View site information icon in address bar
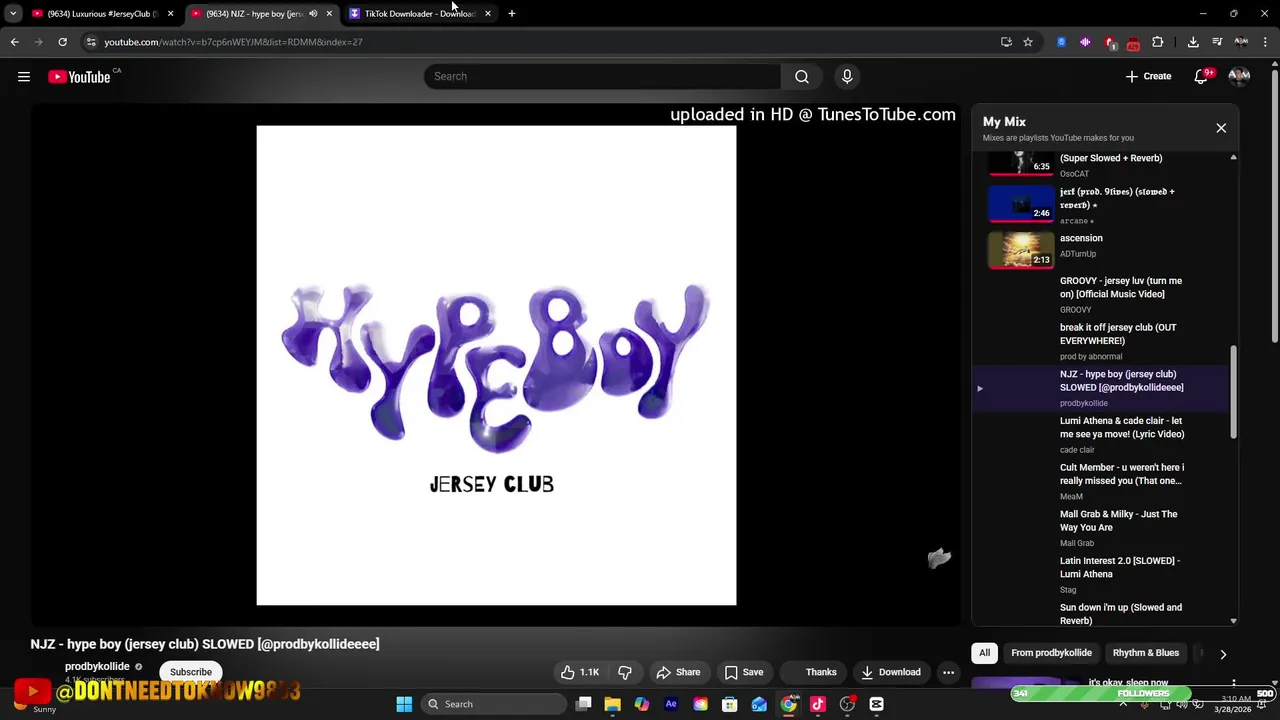1280x720 pixels. pyautogui.click(x=91, y=42)
